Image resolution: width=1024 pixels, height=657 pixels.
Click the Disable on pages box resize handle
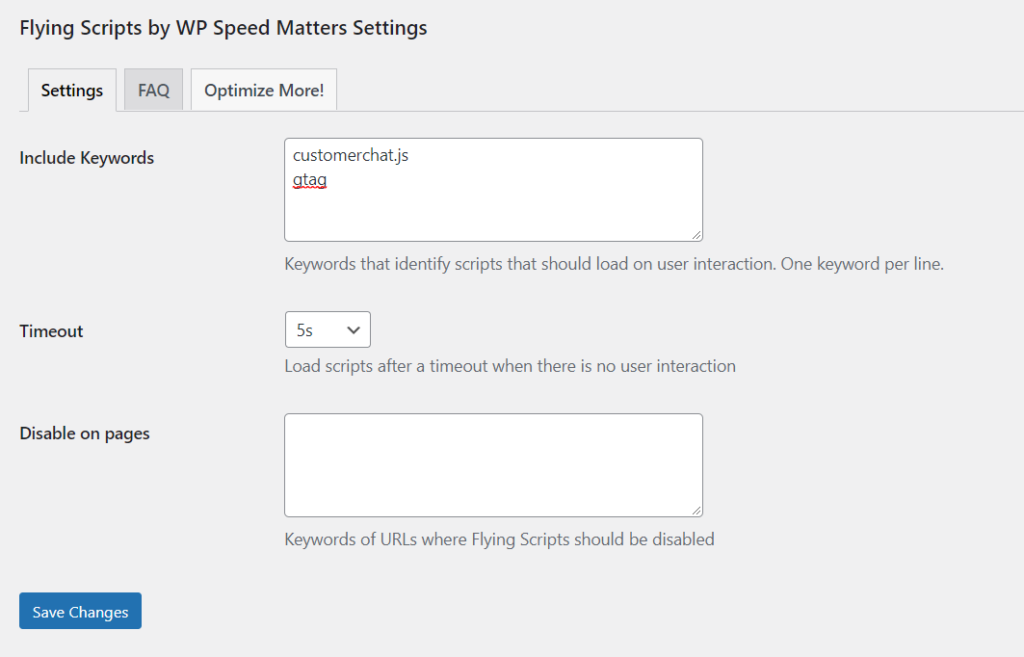(x=696, y=510)
